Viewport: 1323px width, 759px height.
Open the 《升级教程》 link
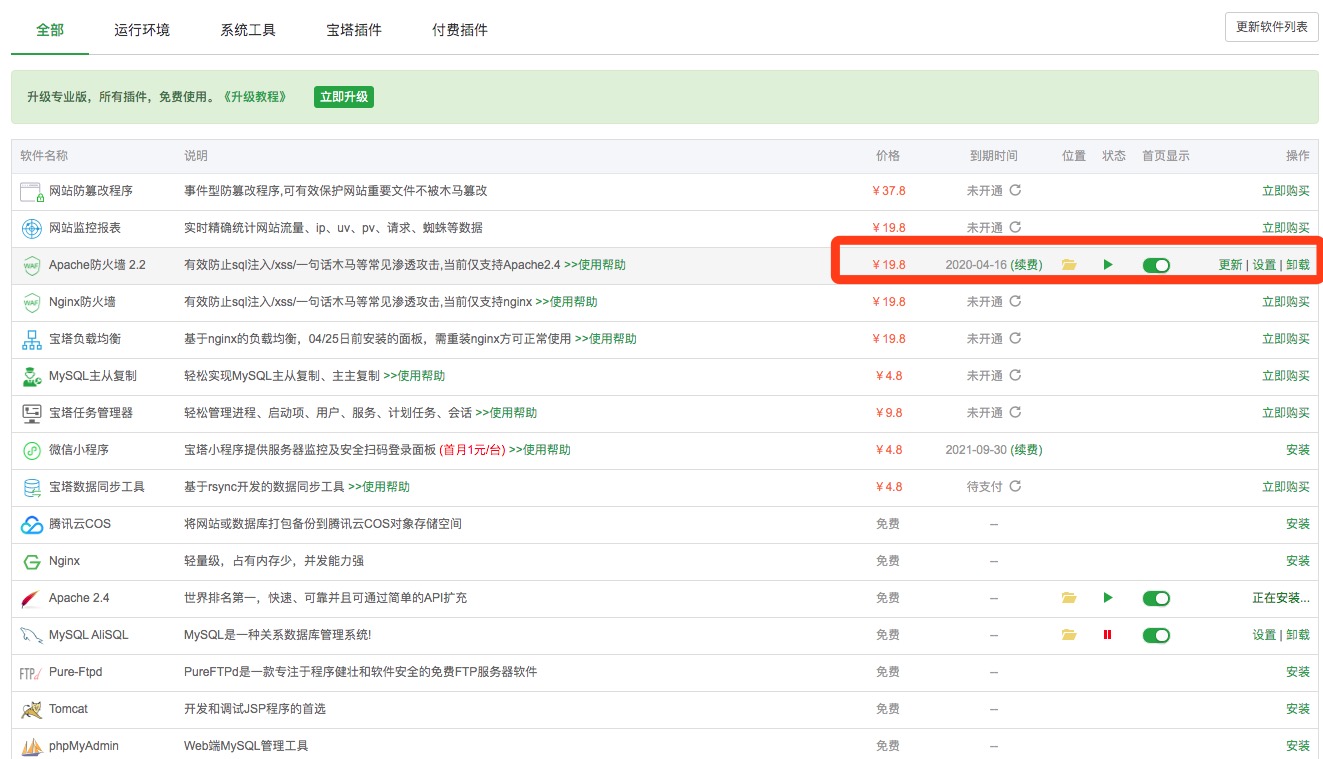(255, 97)
